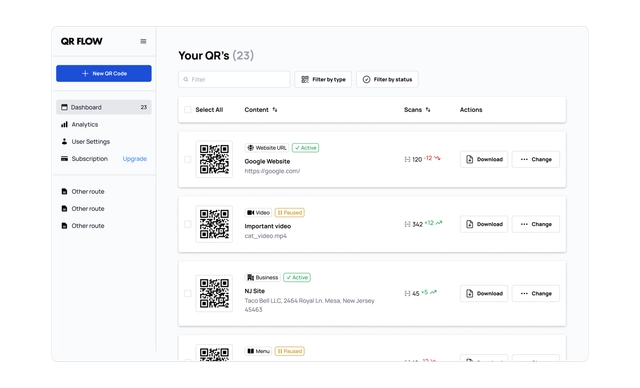Image resolution: width=640 pixels, height=388 pixels.
Task: Open the second Other route item
Action: [83, 208]
